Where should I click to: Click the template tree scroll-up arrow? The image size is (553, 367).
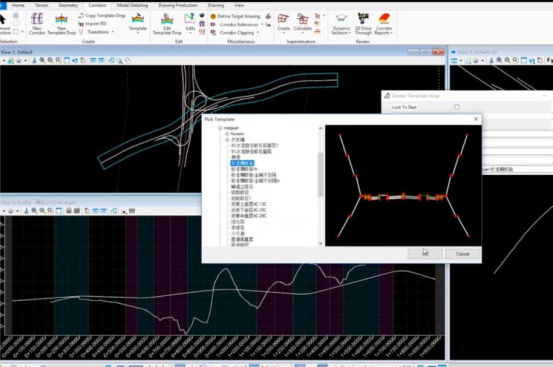click(320, 128)
